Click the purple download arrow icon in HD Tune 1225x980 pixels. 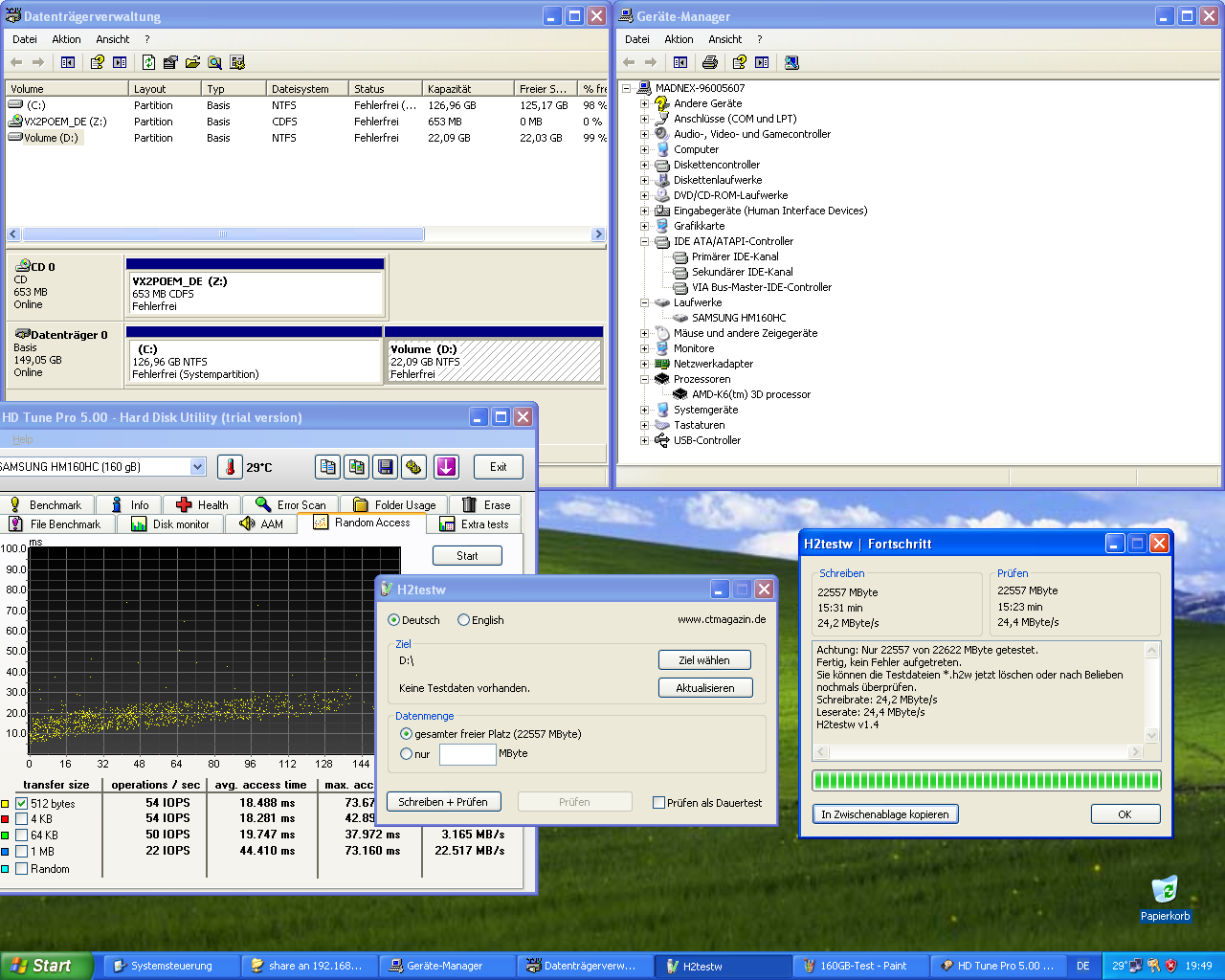coord(446,467)
